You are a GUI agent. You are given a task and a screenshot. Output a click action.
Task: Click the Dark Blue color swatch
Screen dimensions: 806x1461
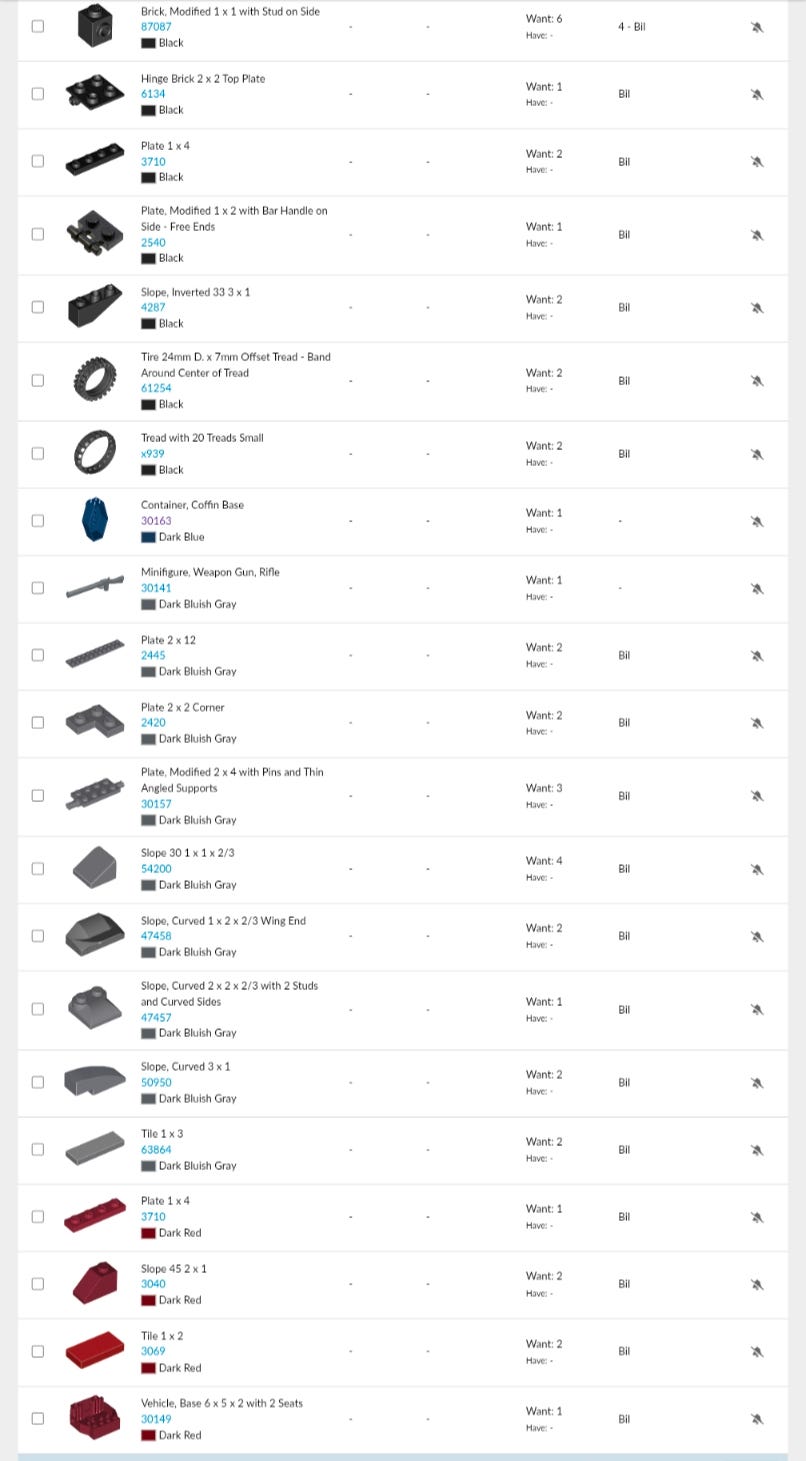[148, 537]
